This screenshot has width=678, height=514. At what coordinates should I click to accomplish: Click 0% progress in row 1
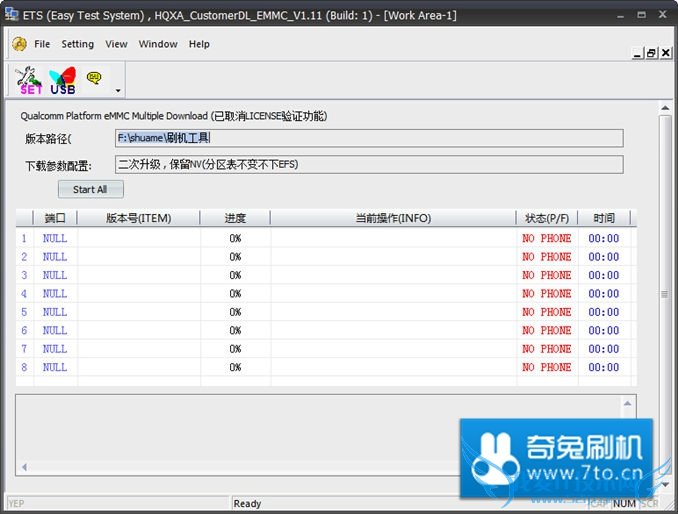click(235, 238)
